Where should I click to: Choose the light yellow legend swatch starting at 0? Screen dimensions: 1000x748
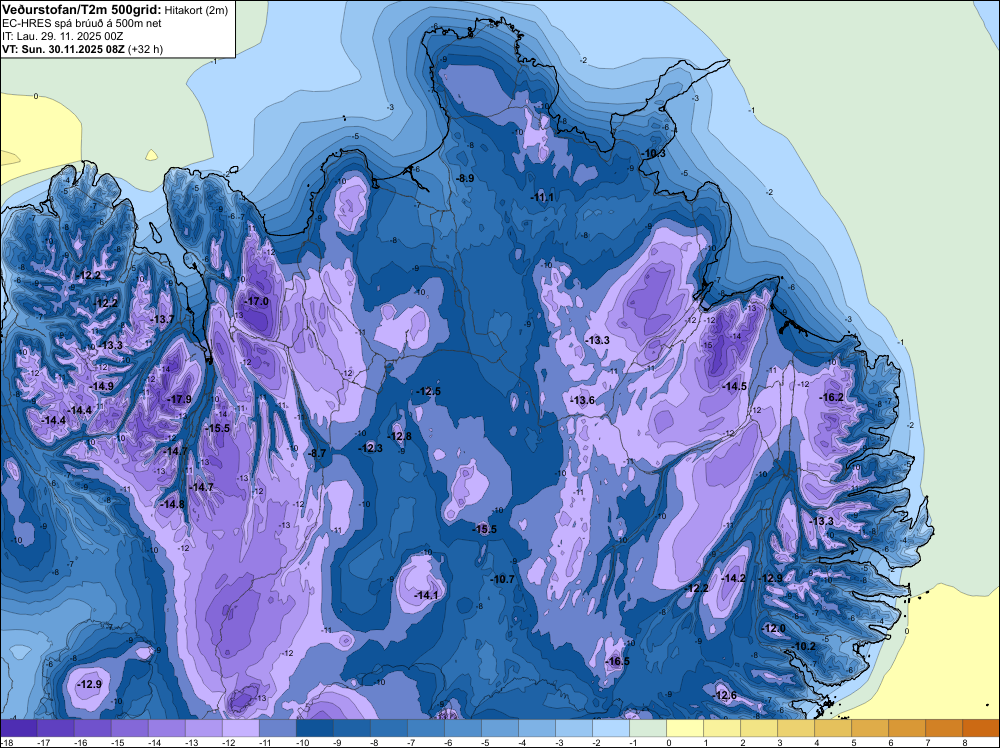point(685,728)
